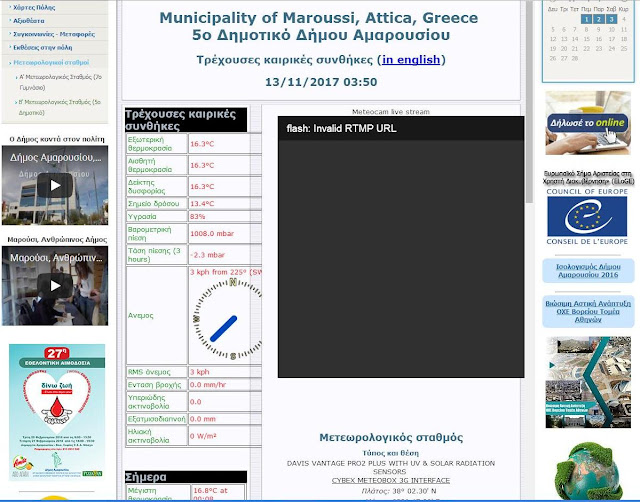Select Εκθέσεις στην πόλη menu item
Image resolution: width=640 pixels, height=502 pixels.
point(42,47)
